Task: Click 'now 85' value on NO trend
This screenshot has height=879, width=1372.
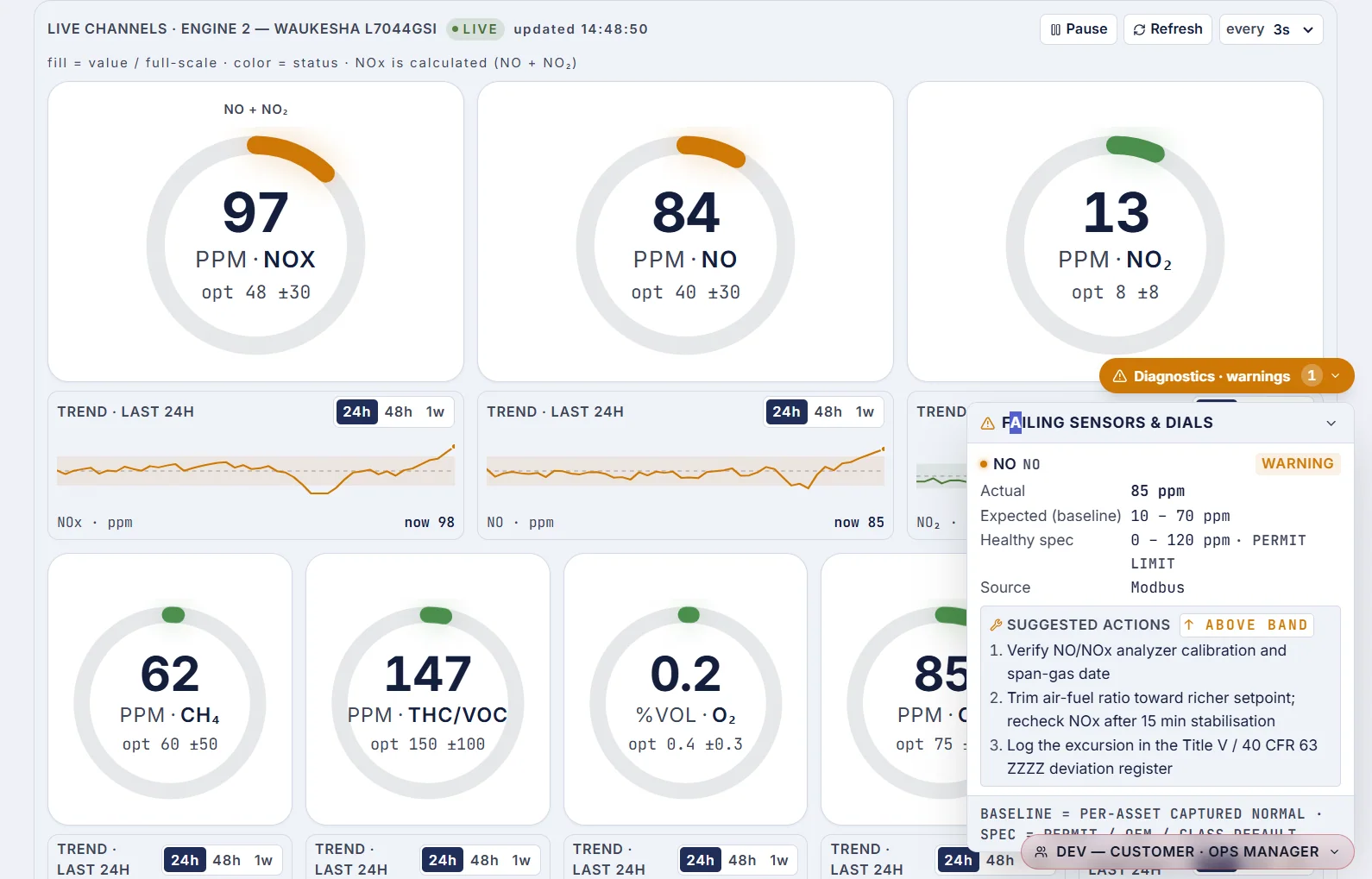Action: click(x=859, y=523)
